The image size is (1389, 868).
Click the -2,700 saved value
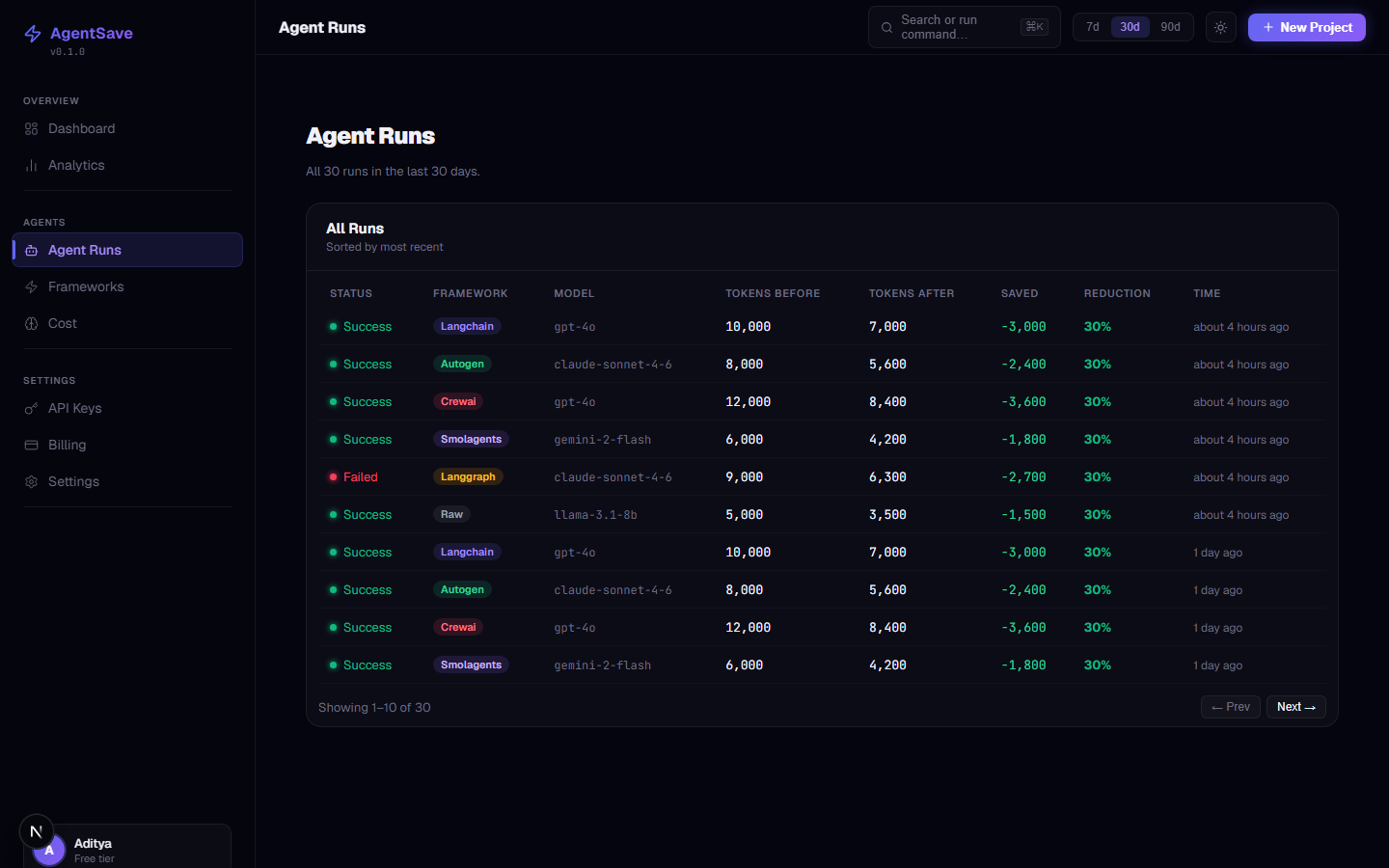1023,477
